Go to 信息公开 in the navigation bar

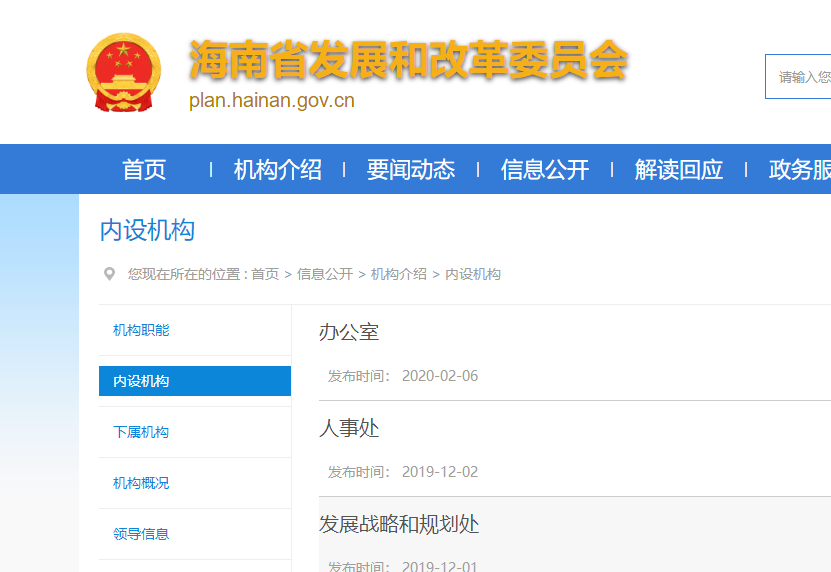[544, 170]
